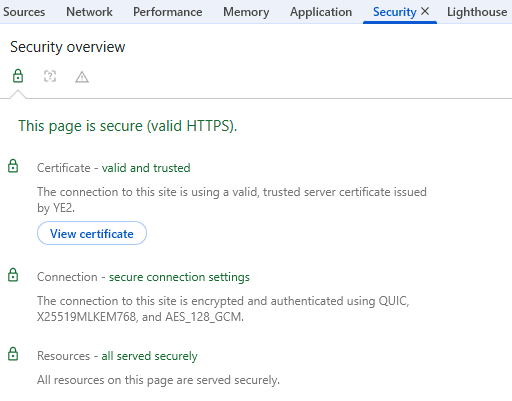The height and width of the screenshot is (401, 512).
Task: Open the Performance tab
Action: (x=168, y=12)
